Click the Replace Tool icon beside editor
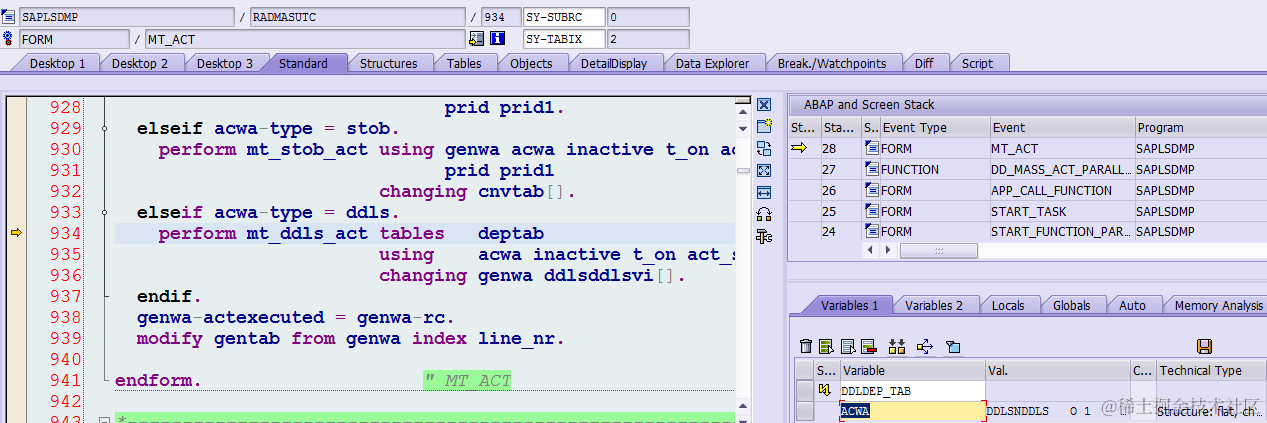1267x423 pixels. point(764,148)
